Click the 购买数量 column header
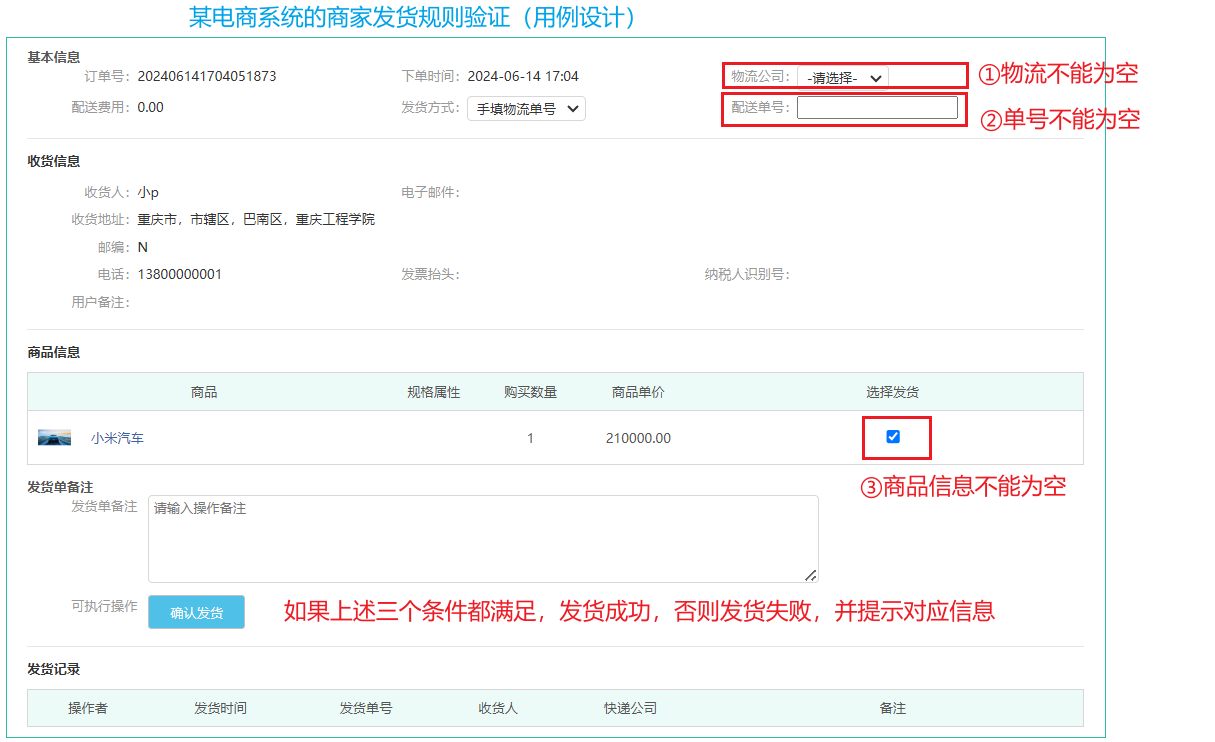Image resolution: width=1215 pixels, height=742 pixels. coord(530,392)
